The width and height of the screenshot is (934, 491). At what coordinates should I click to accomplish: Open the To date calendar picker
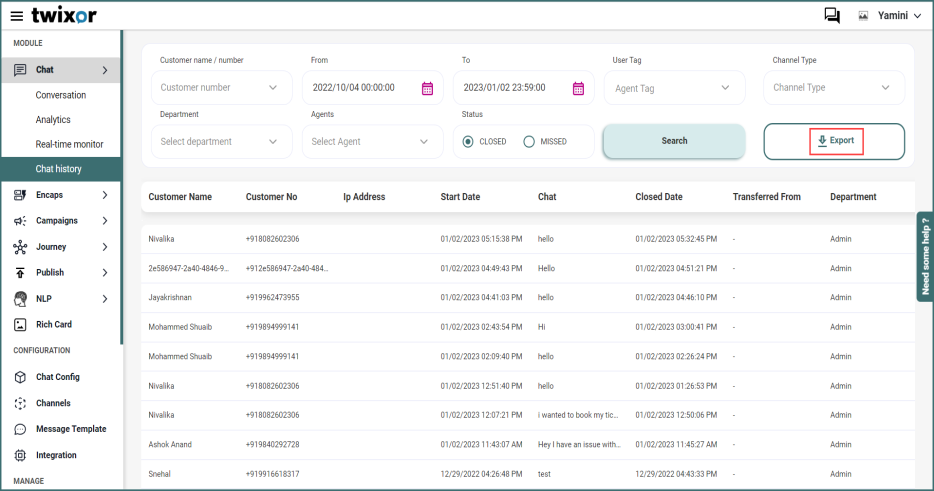point(578,88)
